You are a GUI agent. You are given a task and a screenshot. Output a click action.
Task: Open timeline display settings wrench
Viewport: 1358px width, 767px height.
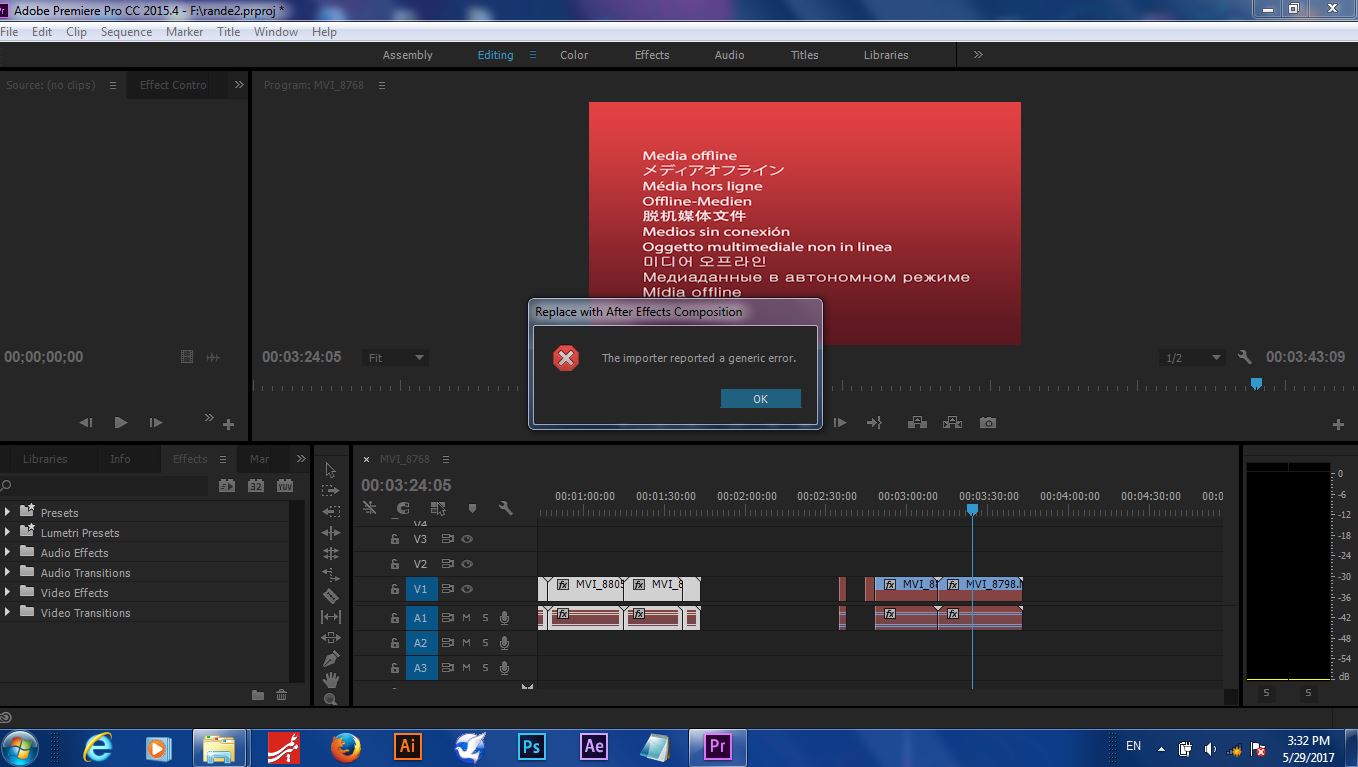pos(506,508)
